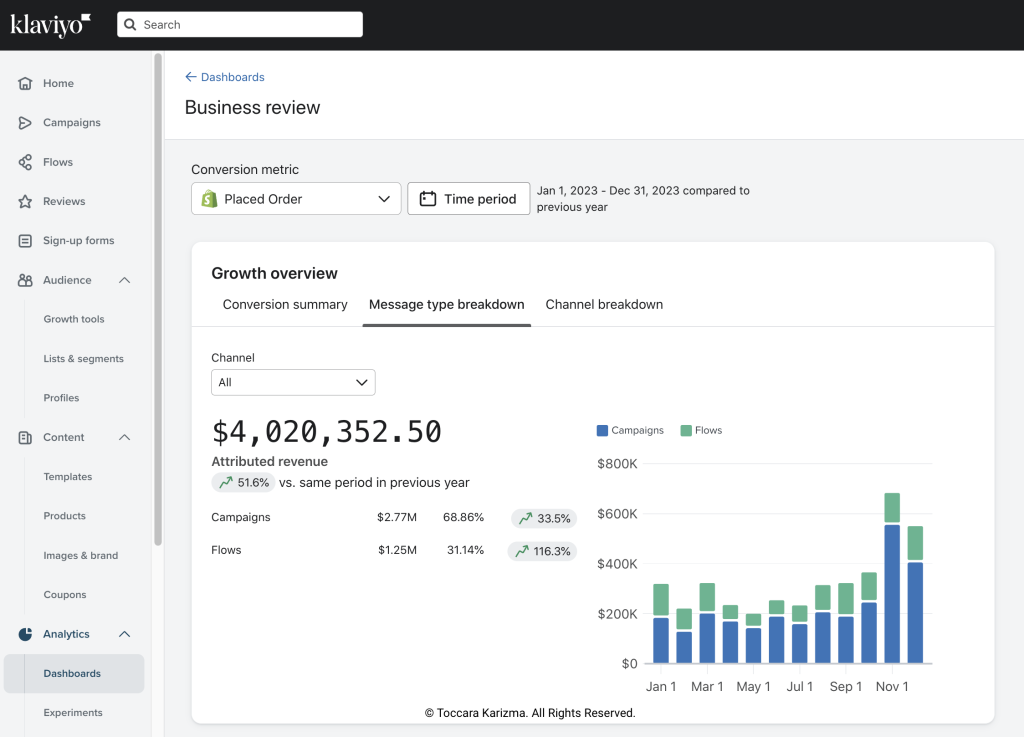The width and height of the screenshot is (1024, 737).
Task: Open Lists & segments in sidebar
Action: (x=83, y=359)
